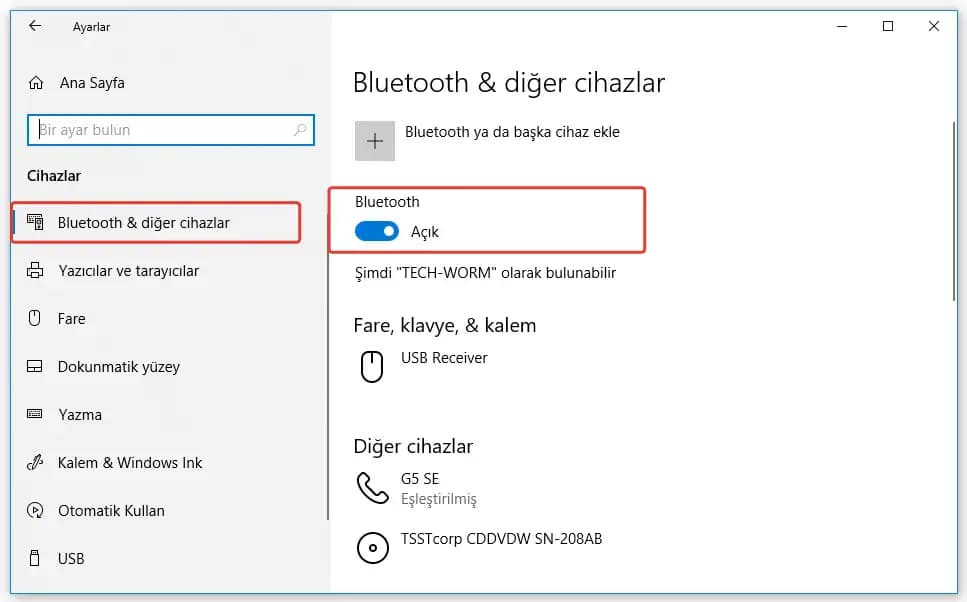Open USB settings via the USB icon

[x=34, y=558]
